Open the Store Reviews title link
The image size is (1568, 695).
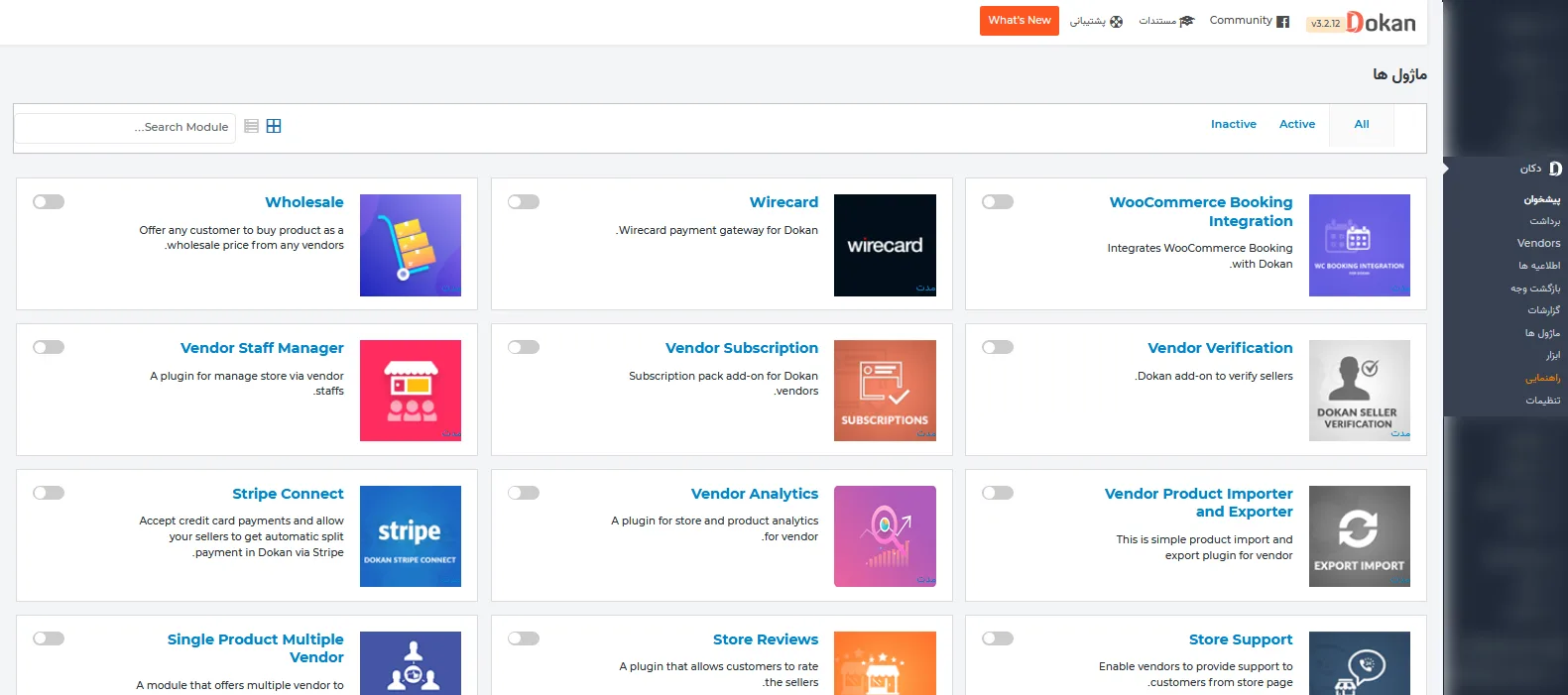pyautogui.click(x=766, y=639)
